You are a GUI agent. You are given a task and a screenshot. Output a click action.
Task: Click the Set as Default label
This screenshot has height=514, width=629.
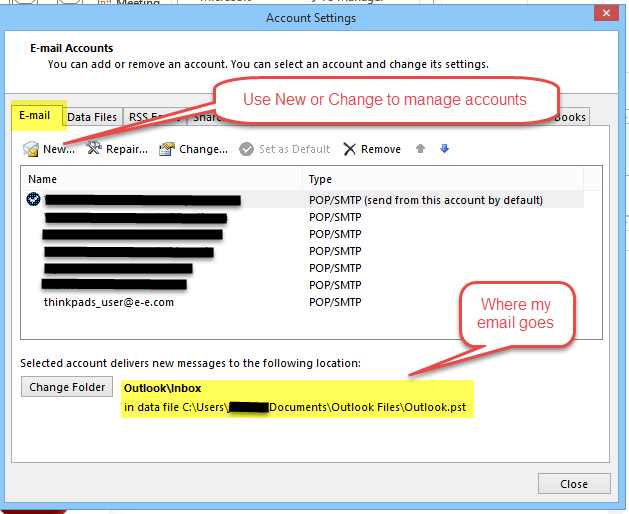294,149
